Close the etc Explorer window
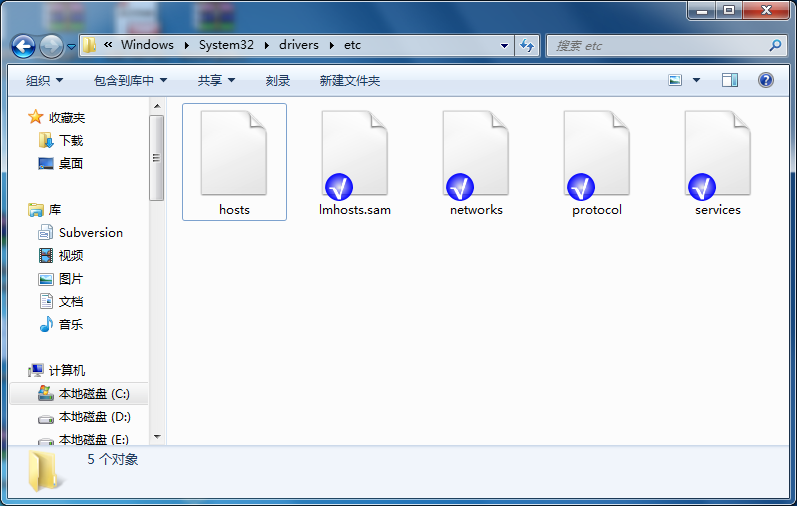This screenshot has width=797, height=506. [767, 10]
